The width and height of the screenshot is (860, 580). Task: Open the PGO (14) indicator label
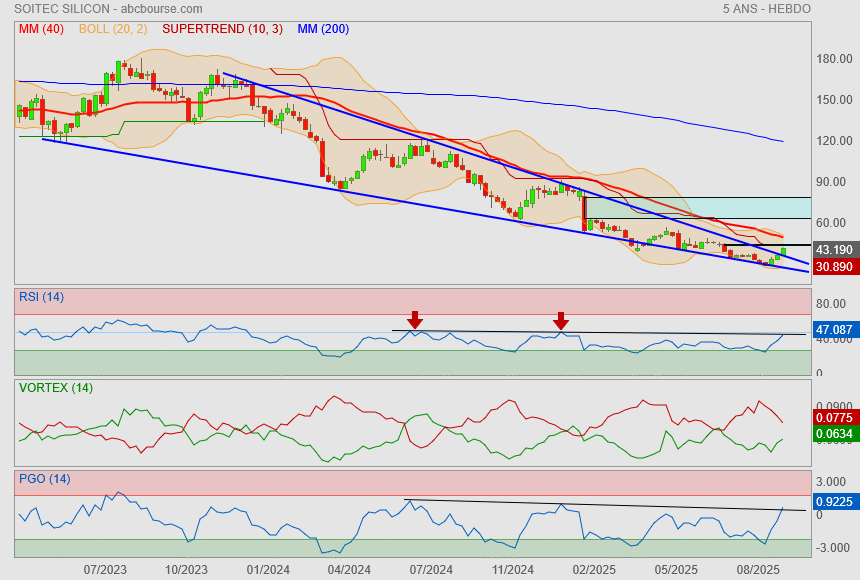[44, 479]
